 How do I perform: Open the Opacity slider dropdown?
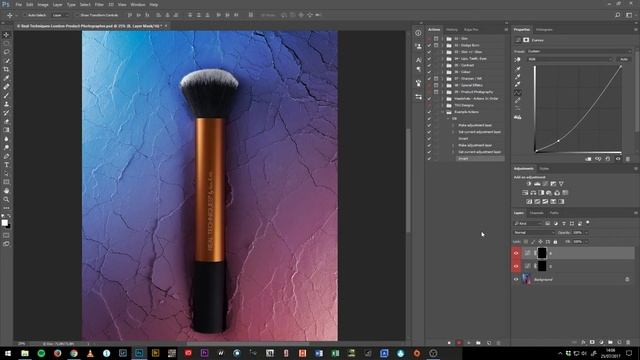click(587, 233)
